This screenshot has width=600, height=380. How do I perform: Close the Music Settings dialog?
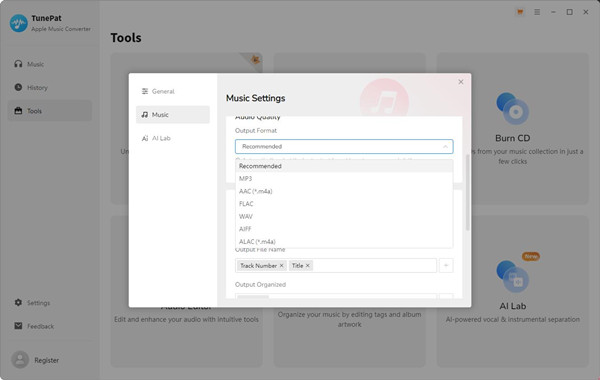click(461, 82)
